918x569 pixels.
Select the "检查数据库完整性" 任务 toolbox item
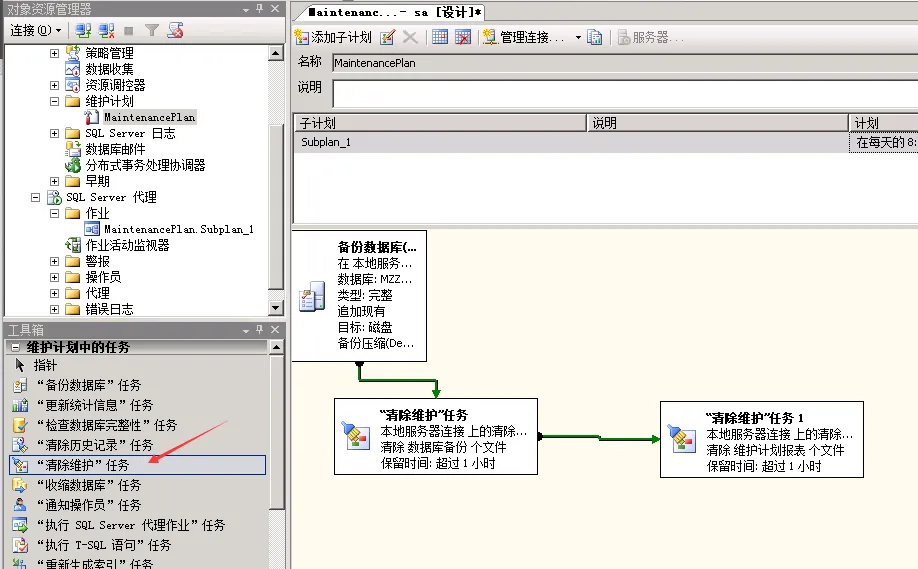[x=138, y=425]
